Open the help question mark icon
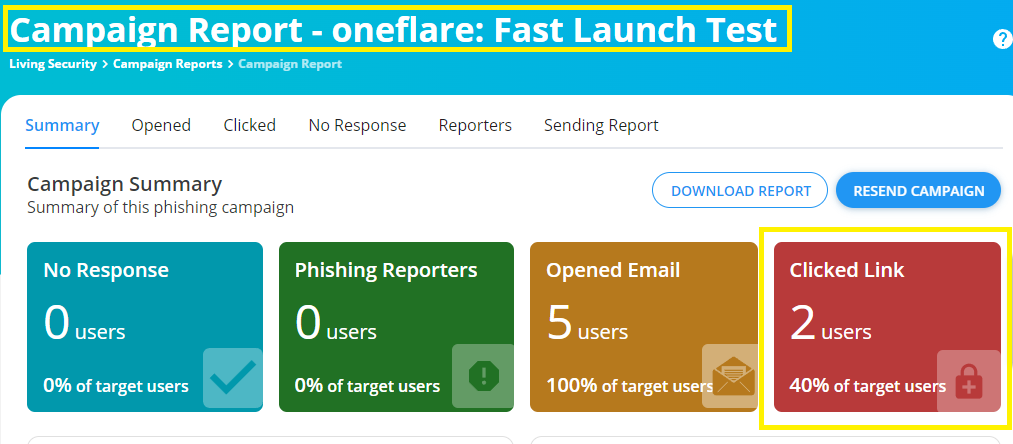 point(1003,40)
